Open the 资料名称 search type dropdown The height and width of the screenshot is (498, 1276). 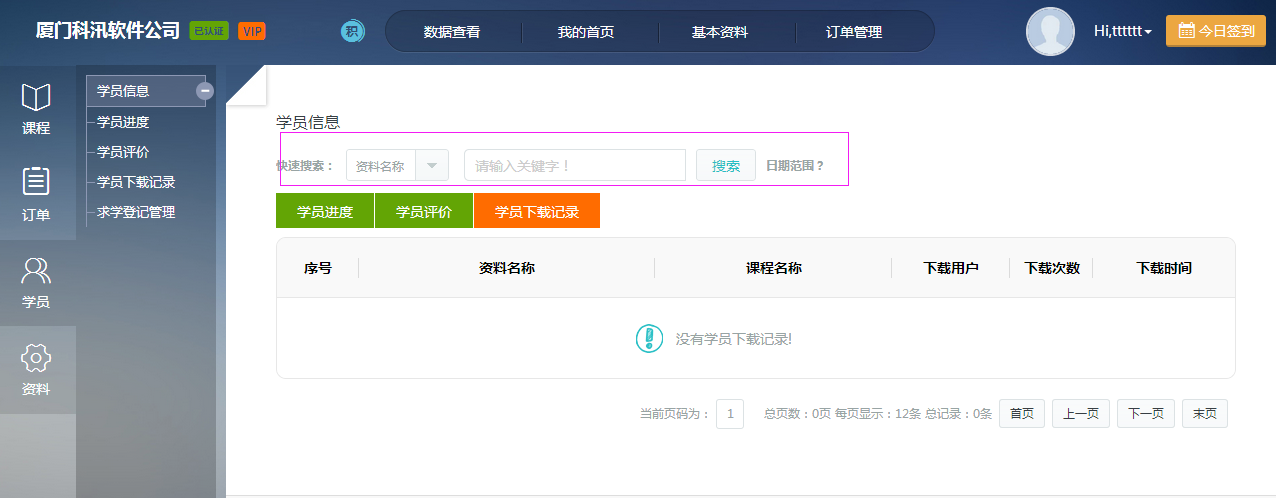(432, 166)
